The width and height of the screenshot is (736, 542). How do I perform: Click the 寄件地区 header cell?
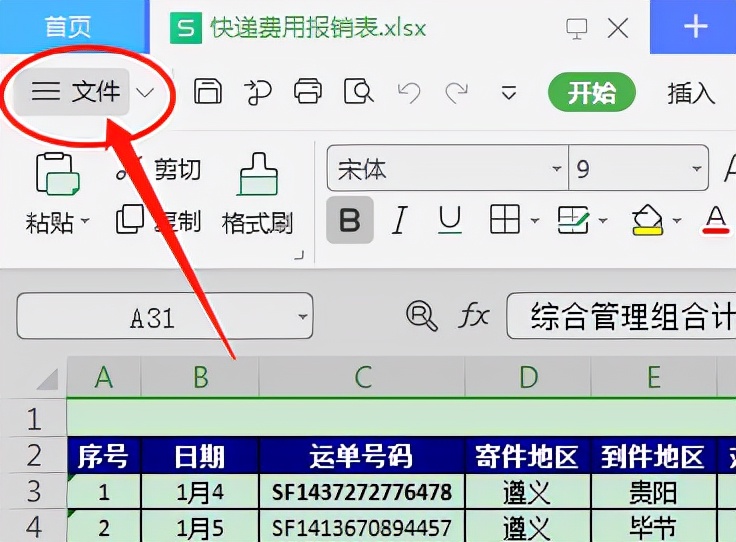point(528,455)
